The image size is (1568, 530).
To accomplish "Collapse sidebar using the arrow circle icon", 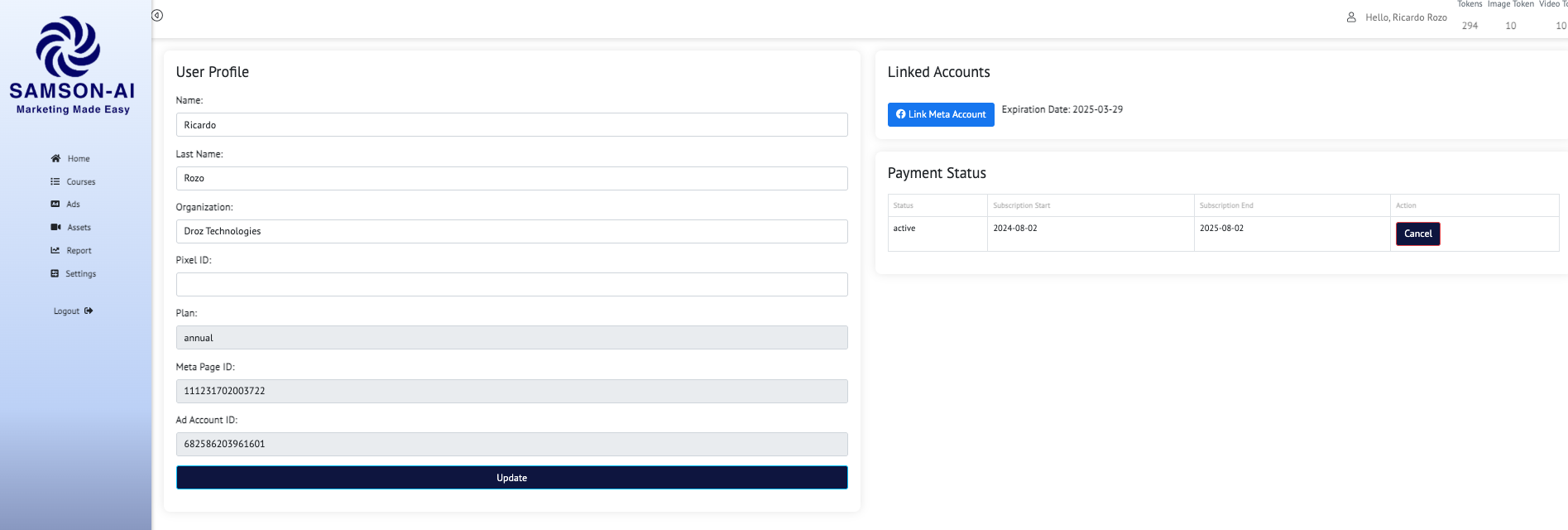I will 157,16.
